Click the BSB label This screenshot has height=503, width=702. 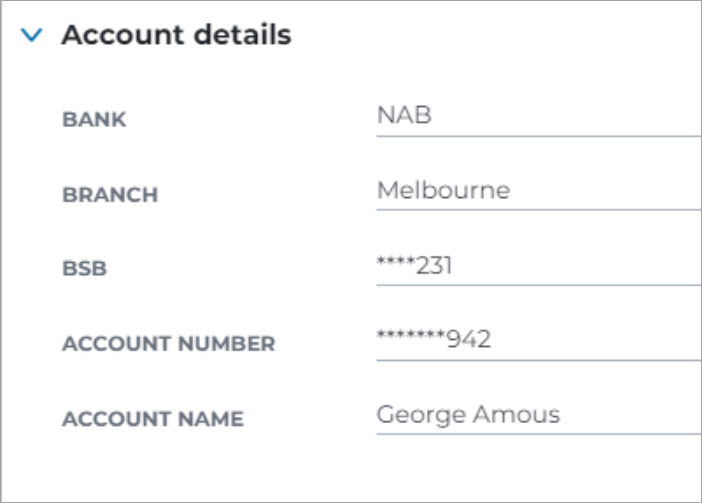tap(85, 269)
